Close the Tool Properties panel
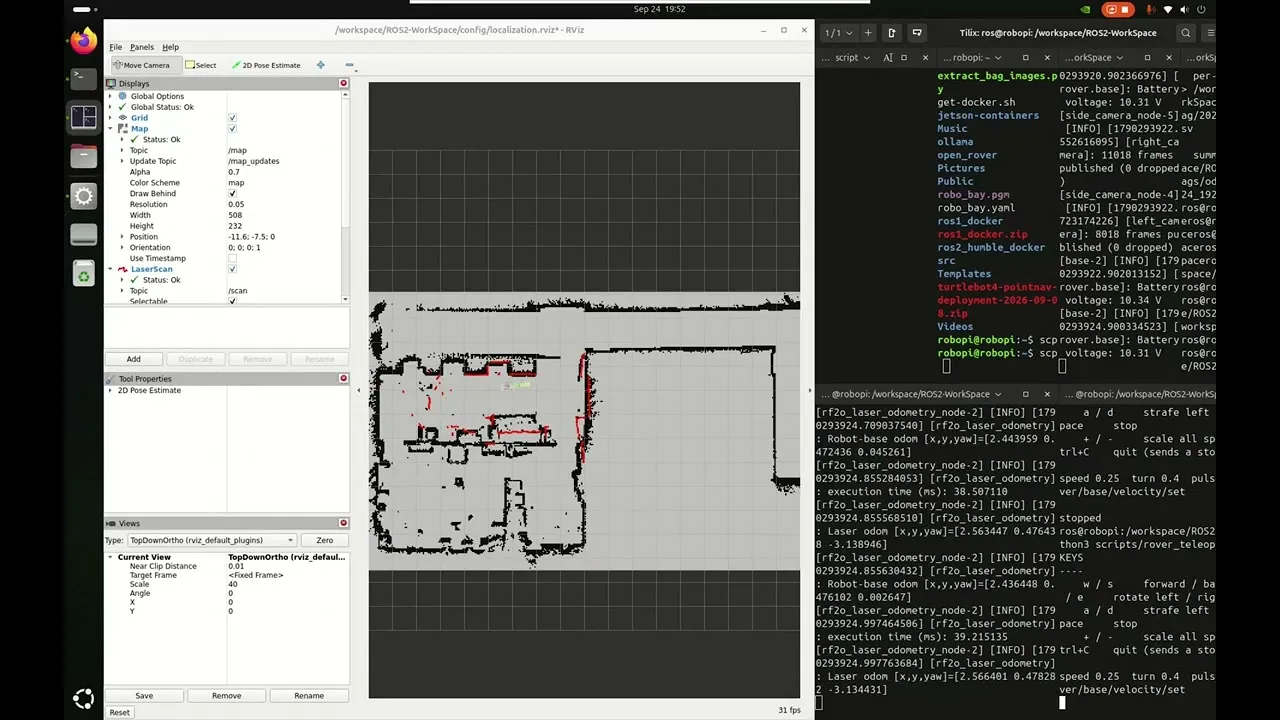Screen dimensions: 1280x720 tap(343, 378)
